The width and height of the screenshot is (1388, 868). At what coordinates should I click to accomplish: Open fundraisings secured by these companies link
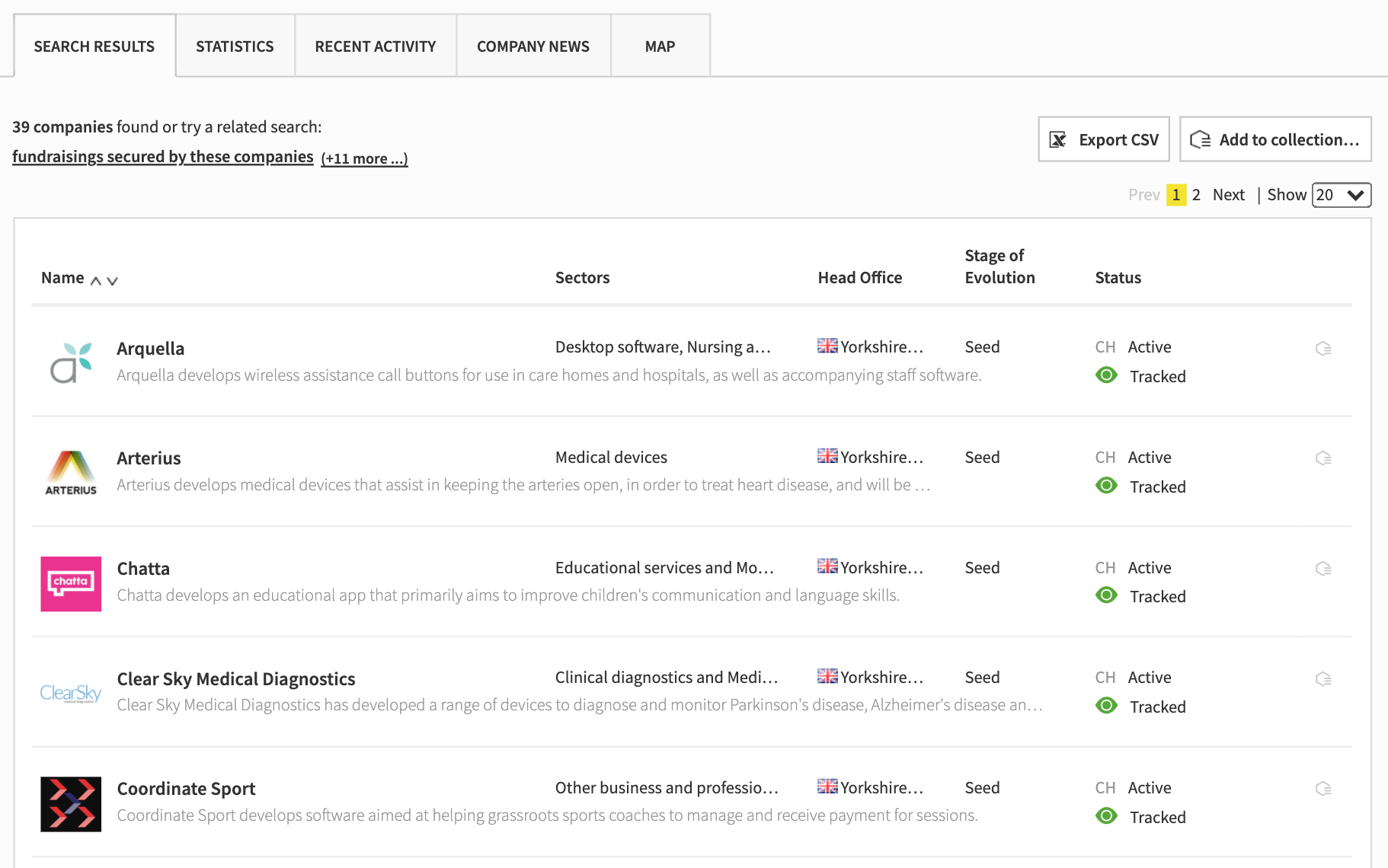[x=163, y=157]
